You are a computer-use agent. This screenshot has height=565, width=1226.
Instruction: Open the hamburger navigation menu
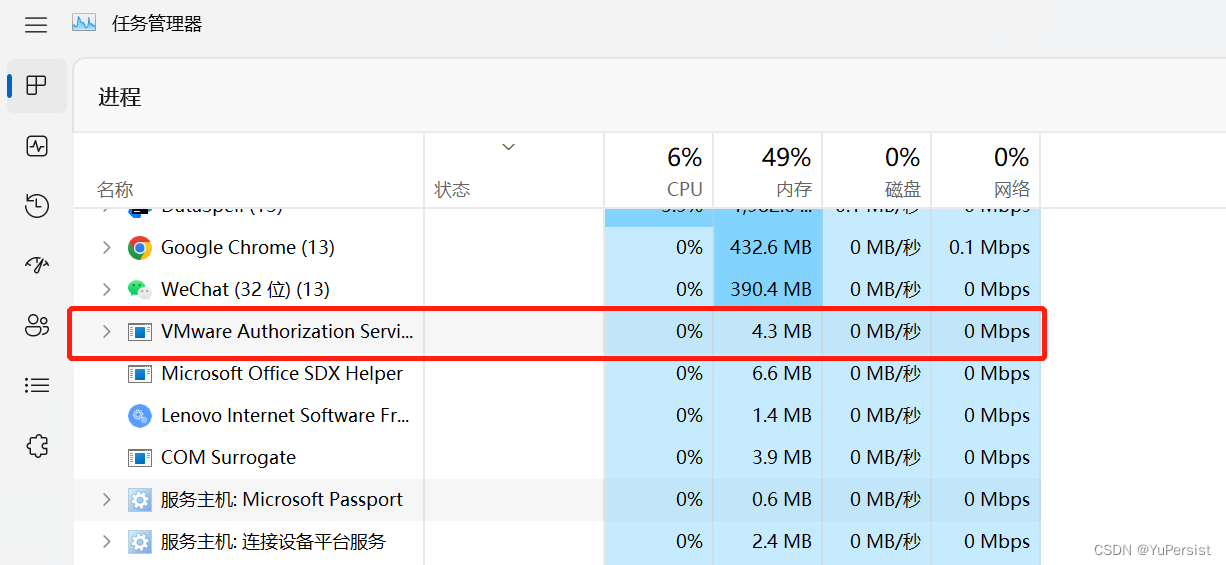[x=36, y=25]
